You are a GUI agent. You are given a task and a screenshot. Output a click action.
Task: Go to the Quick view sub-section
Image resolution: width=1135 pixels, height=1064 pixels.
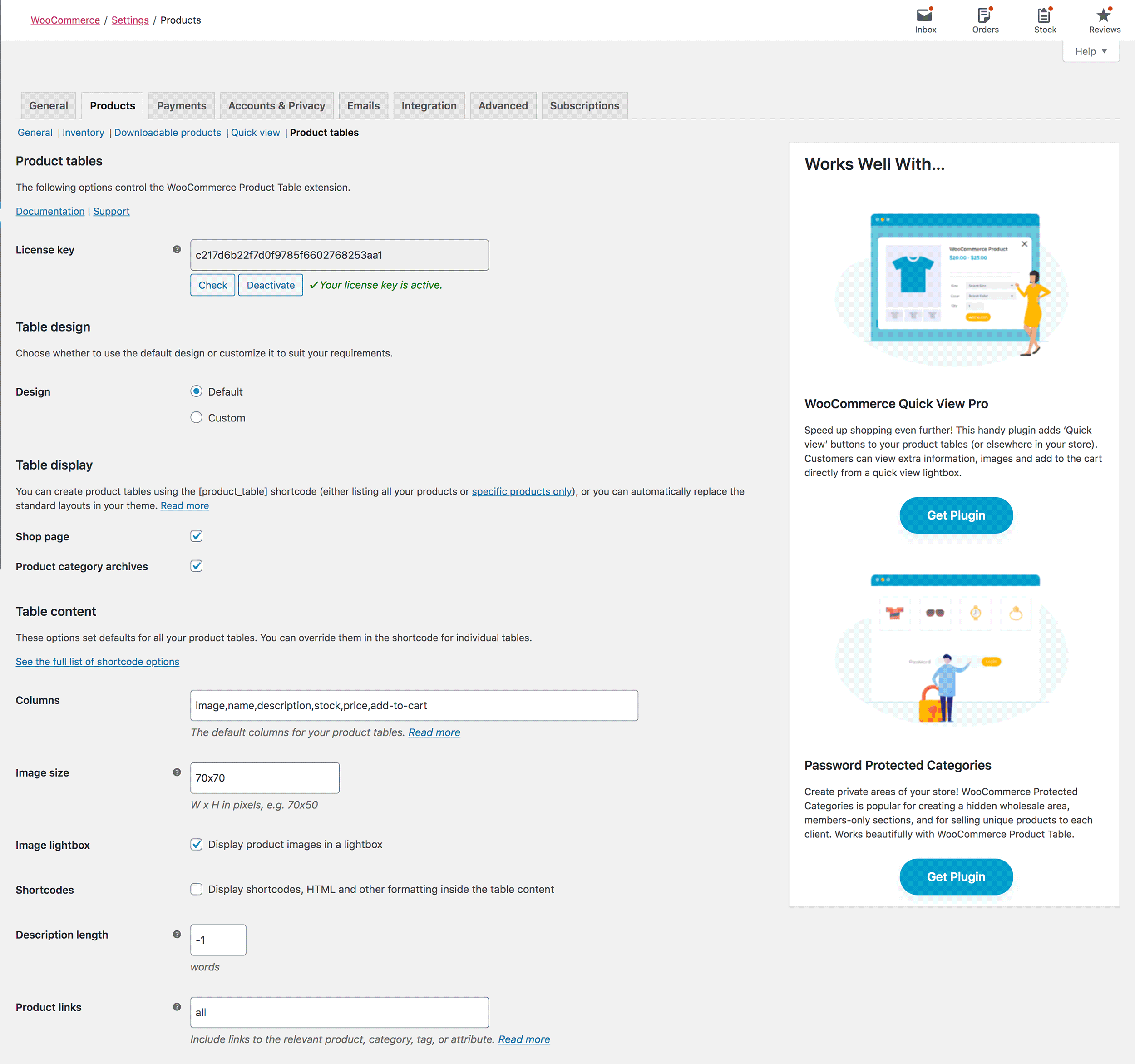click(255, 133)
